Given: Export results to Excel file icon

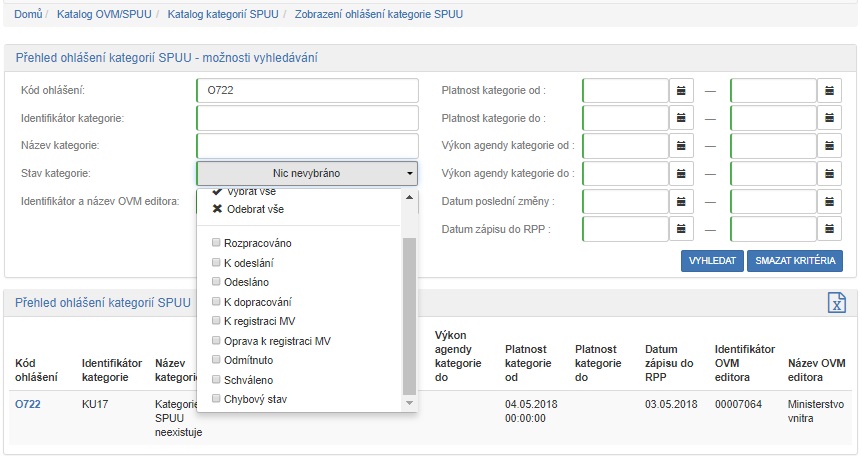Looking at the screenshot, I should point(836,304).
